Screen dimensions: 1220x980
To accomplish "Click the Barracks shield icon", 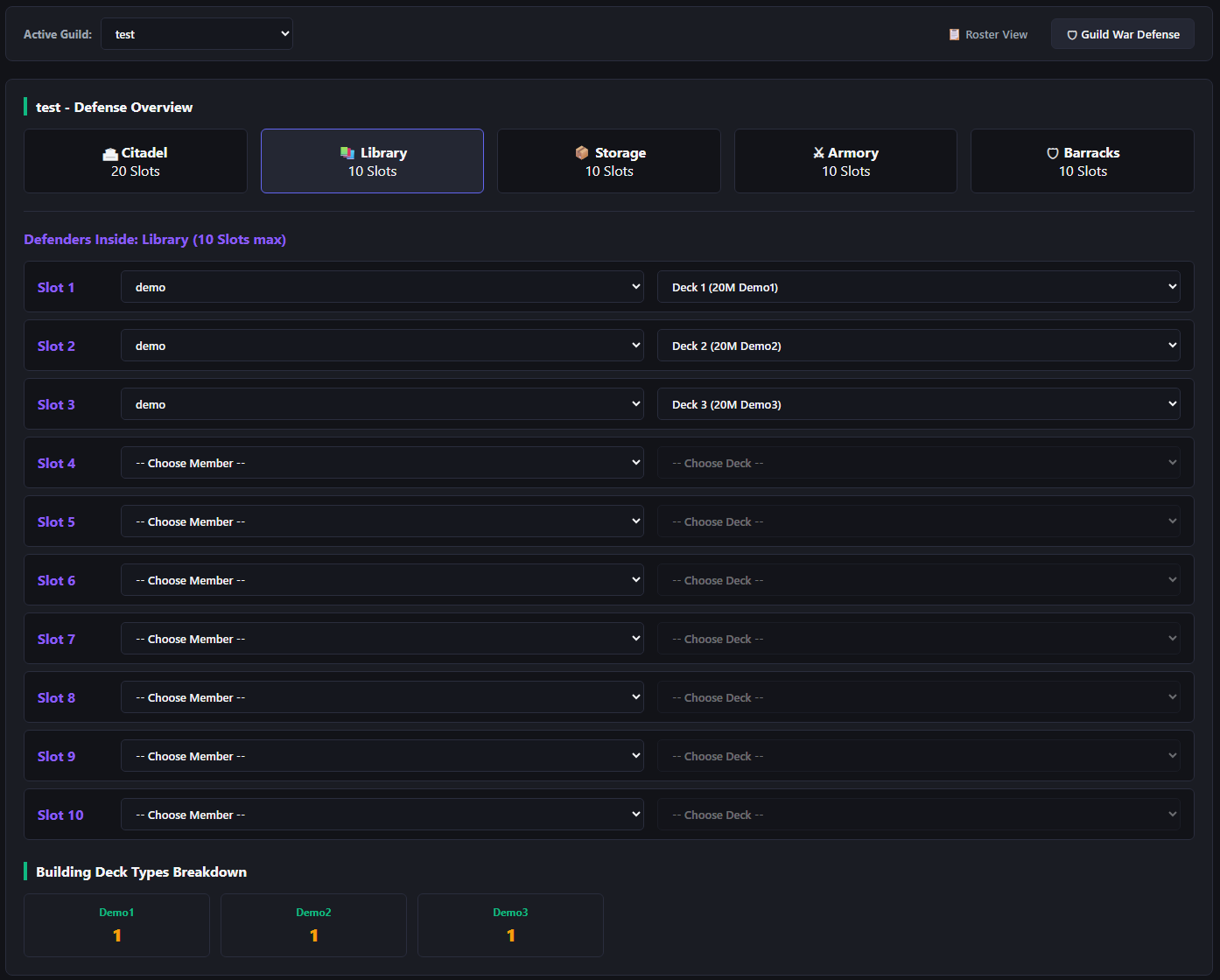I will point(1053,153).
